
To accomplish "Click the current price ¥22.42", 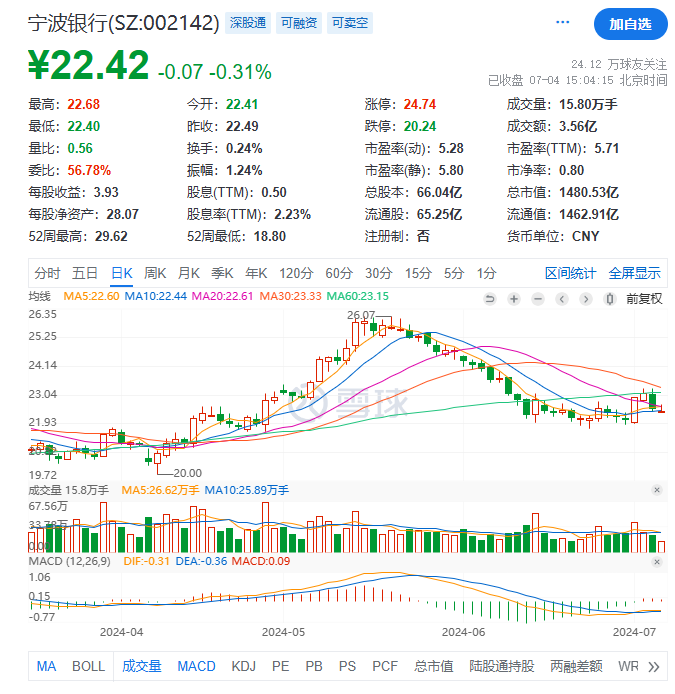I will (x=89, y=65).
